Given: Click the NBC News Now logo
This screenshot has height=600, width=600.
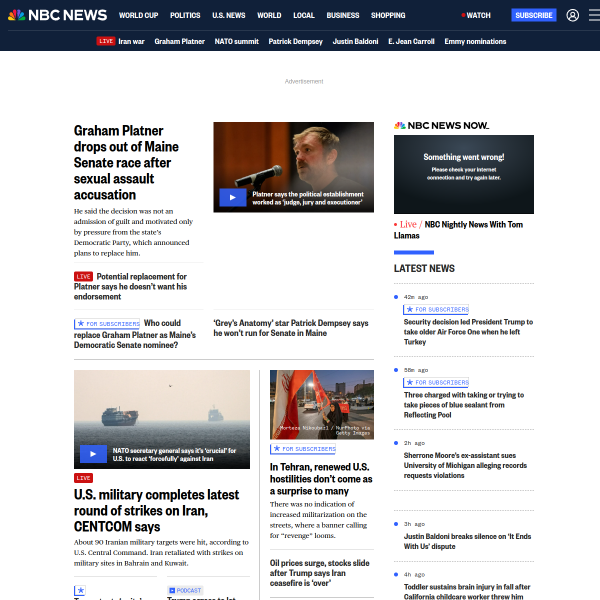Looking at the screenshot, I should (442, 126).
